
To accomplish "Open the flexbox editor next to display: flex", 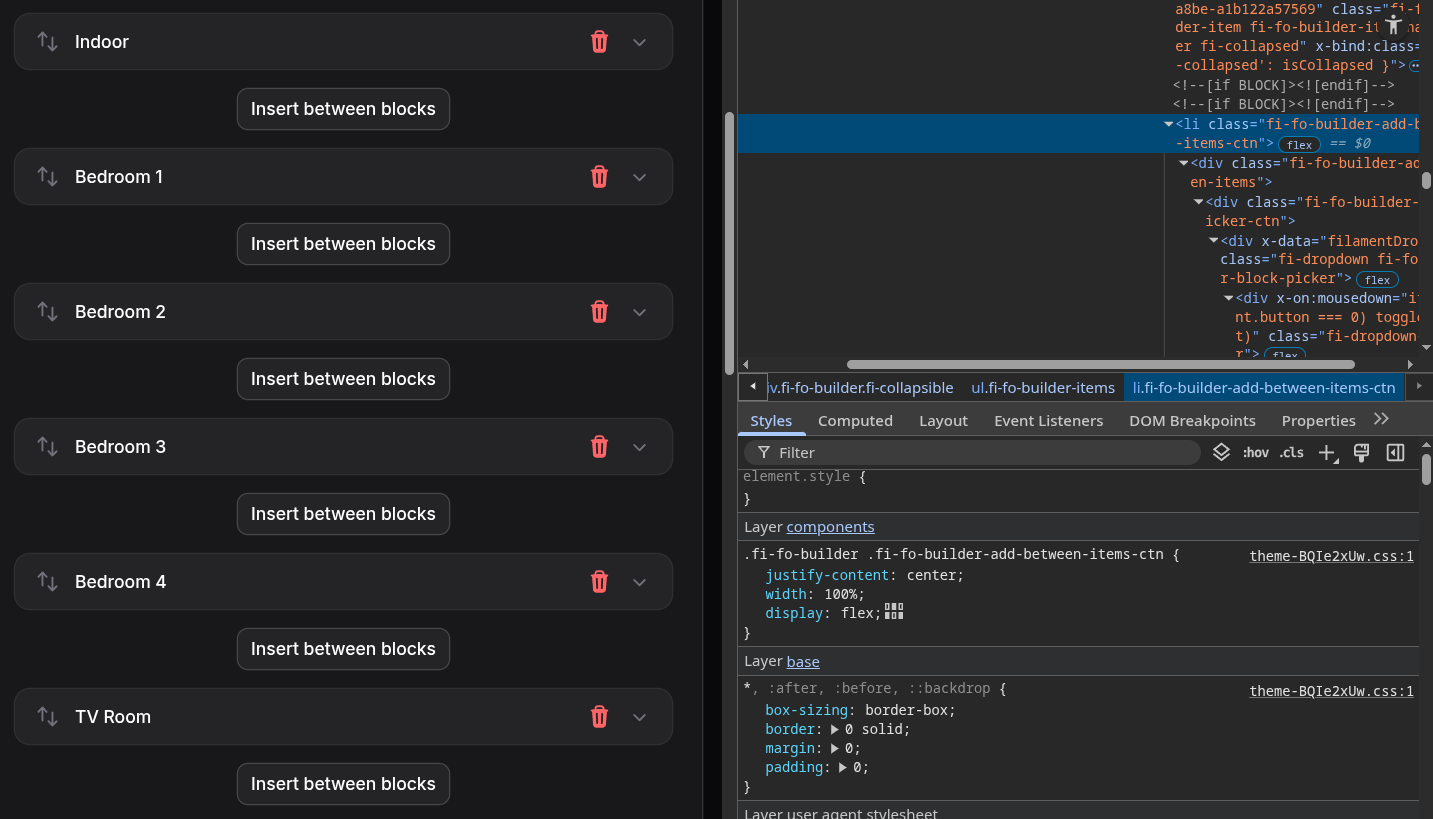I will [894, 612].
